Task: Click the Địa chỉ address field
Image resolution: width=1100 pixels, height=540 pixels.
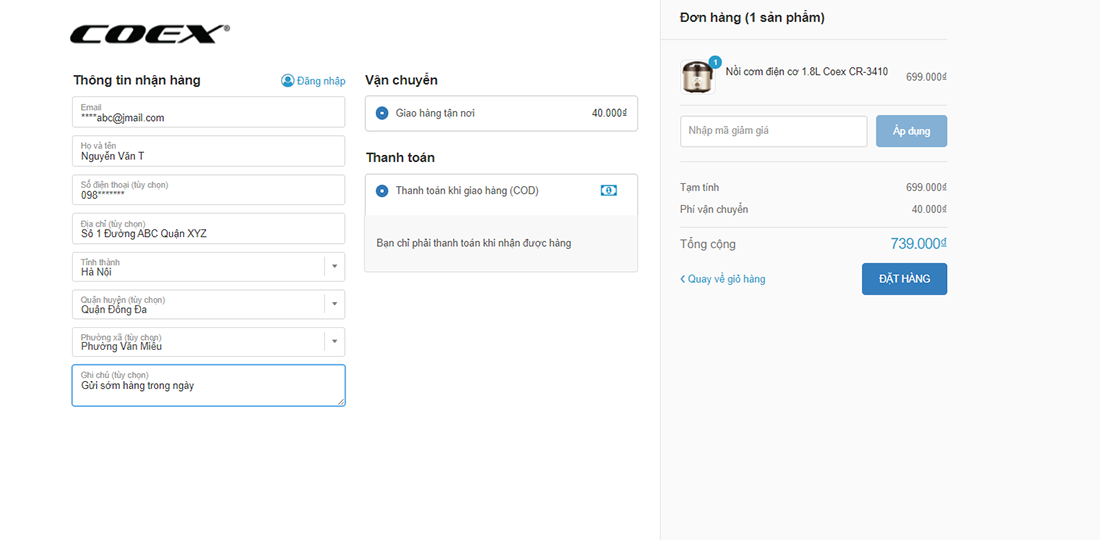Action: [x=208, y=229]
